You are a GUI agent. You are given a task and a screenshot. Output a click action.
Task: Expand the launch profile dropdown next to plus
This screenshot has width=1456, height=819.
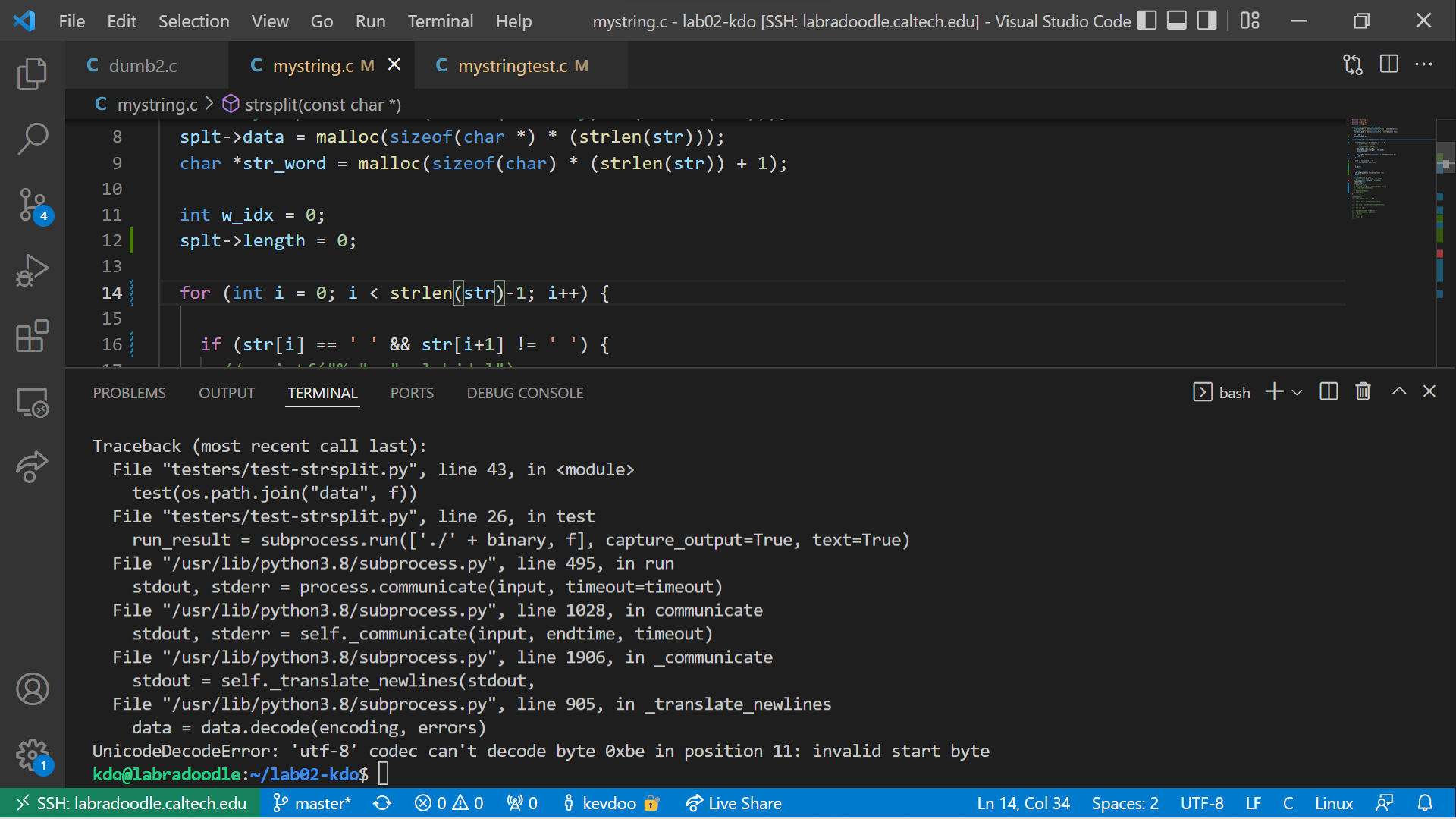1298,393
